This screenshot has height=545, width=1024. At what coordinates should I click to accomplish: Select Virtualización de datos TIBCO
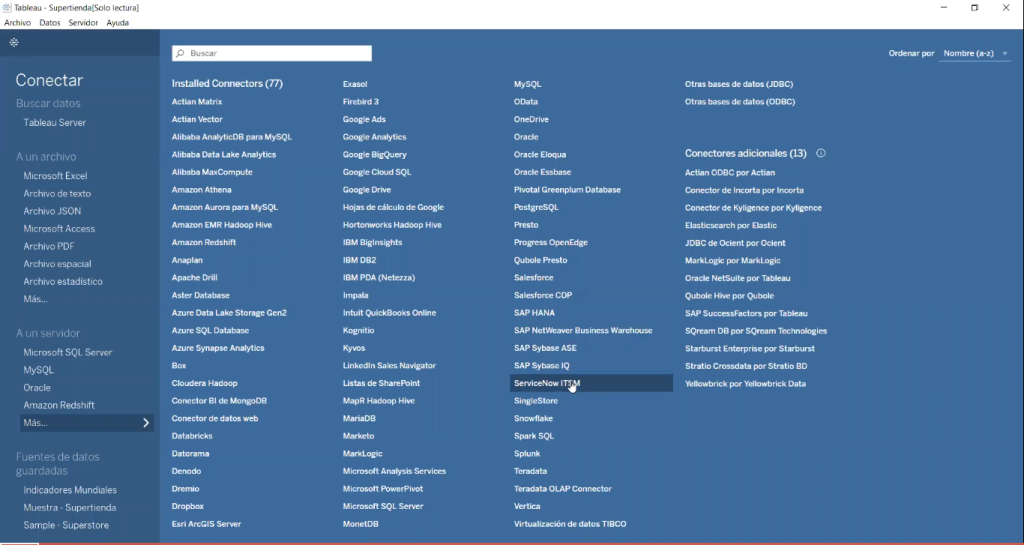point(570,524)
